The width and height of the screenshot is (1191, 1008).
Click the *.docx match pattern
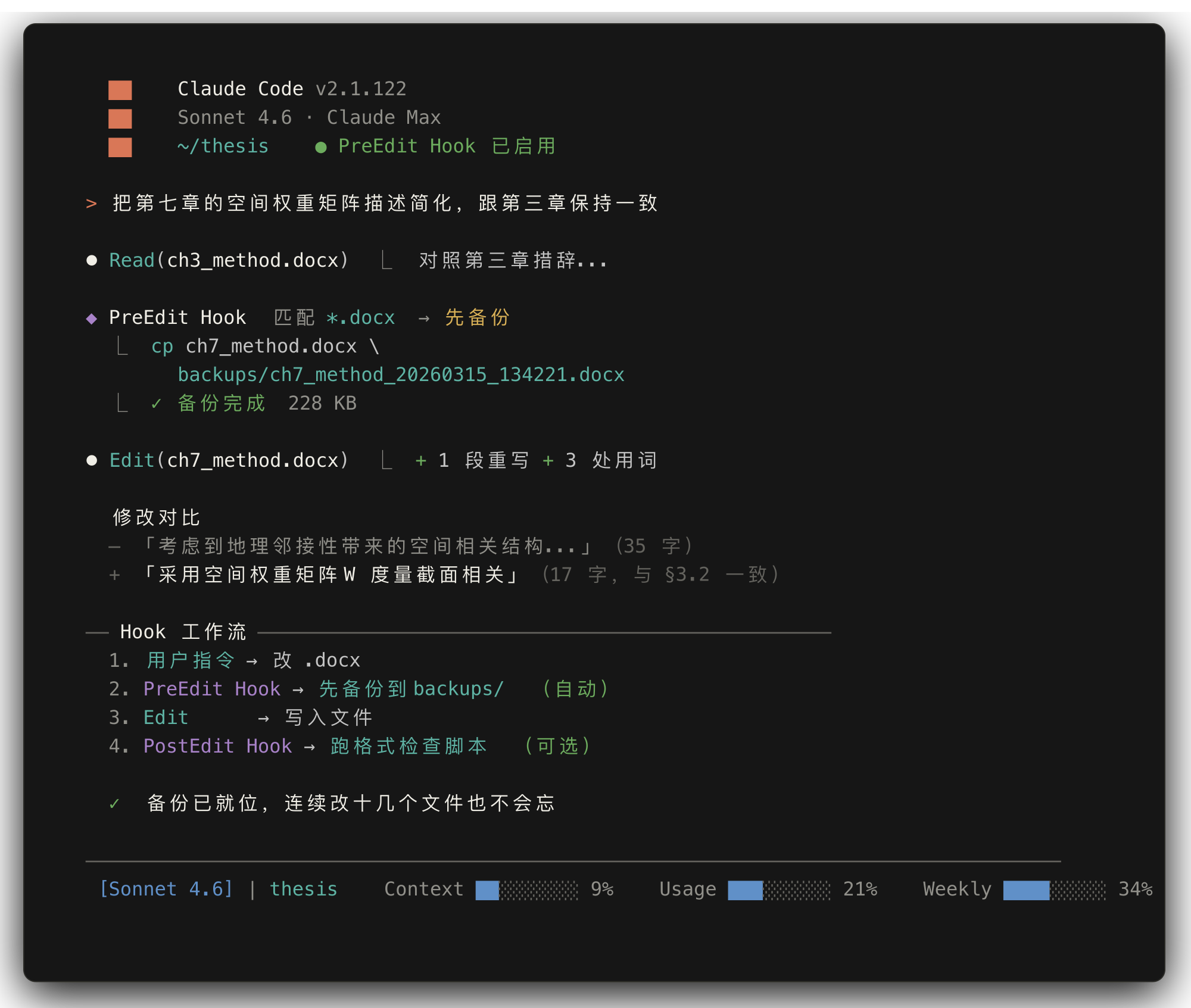point(360,317)
